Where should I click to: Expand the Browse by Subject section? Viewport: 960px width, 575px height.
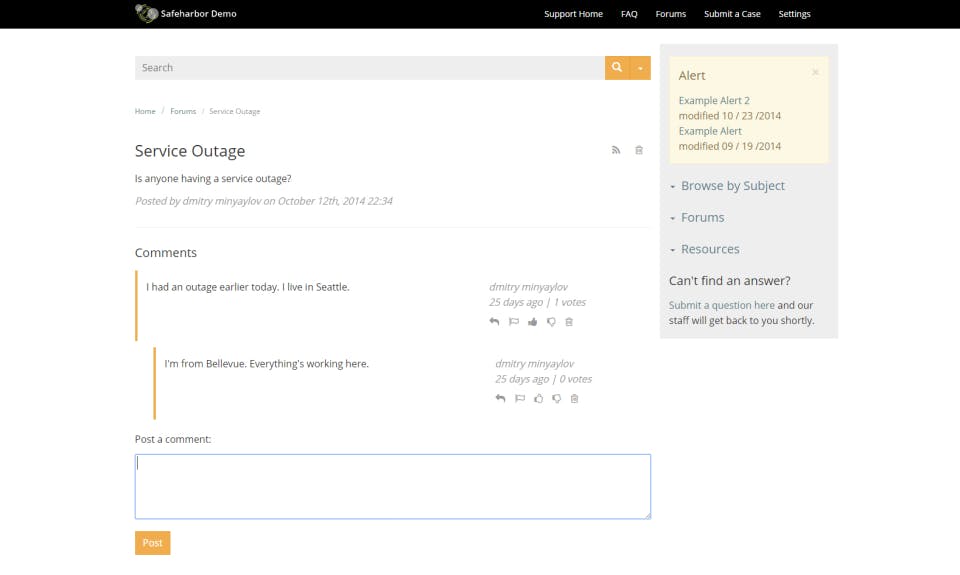[732, 186]
